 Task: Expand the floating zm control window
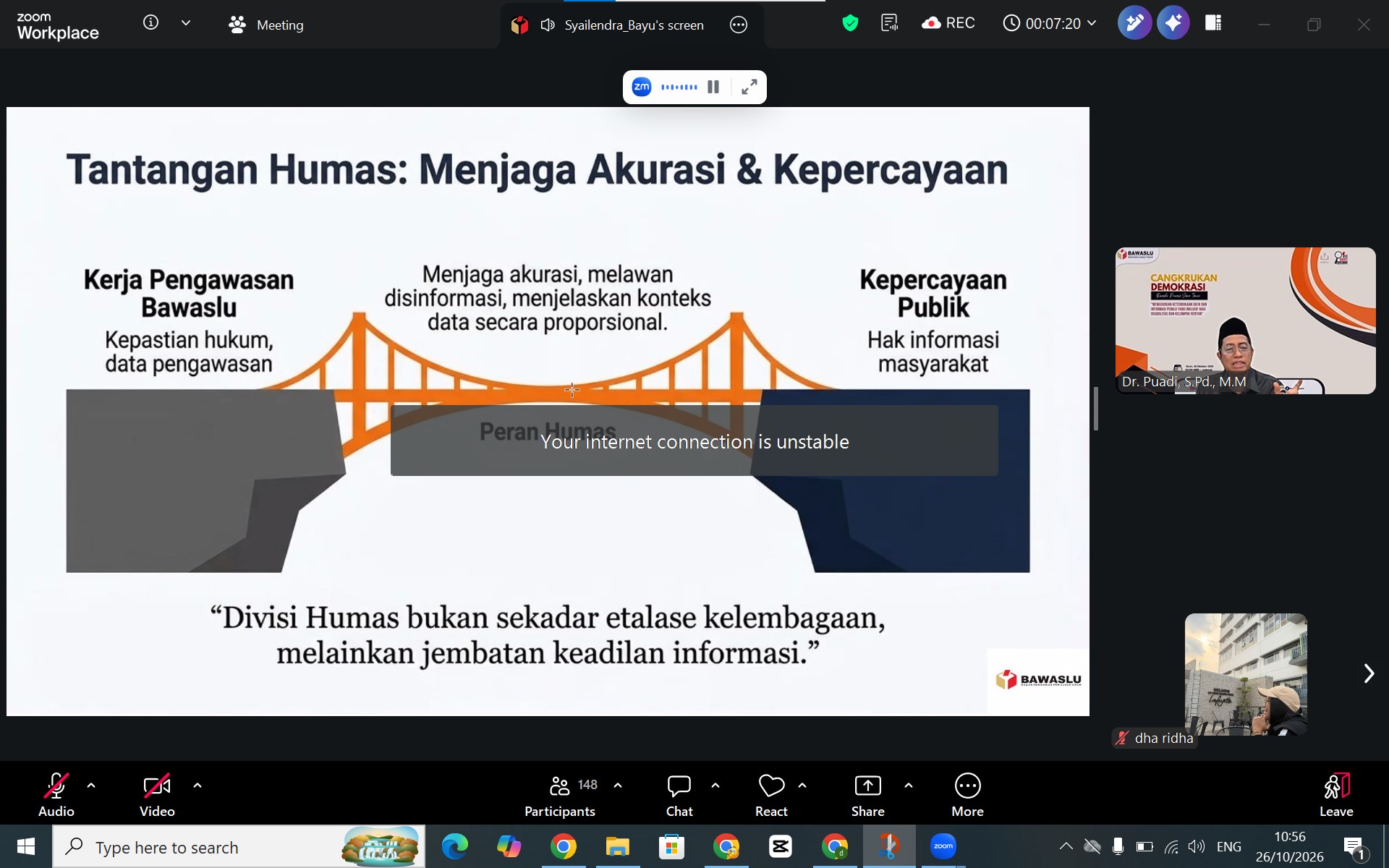coord(749,87)
